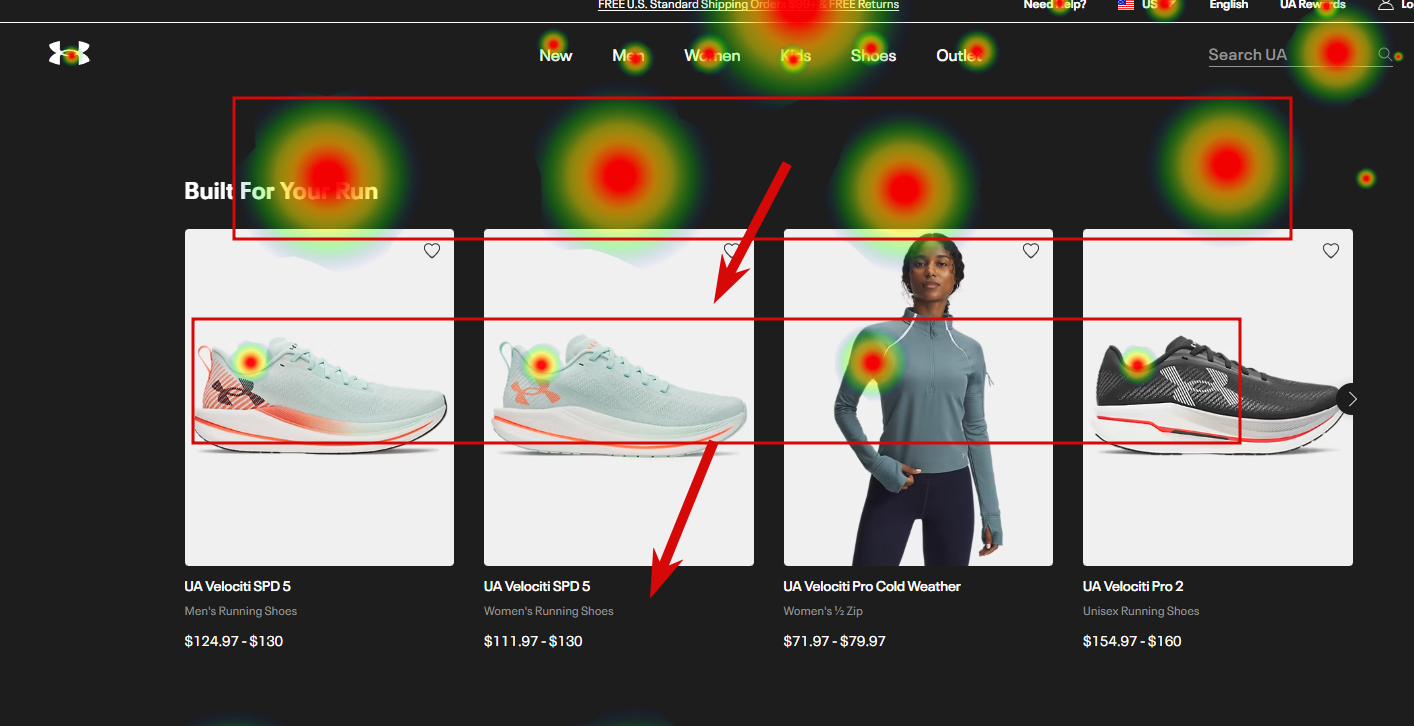Image resolution: width=1414 pixels, height=726 pixels.
Task: Favorite the UA Velociti Pro 2
Action: tap(1331, 251)
